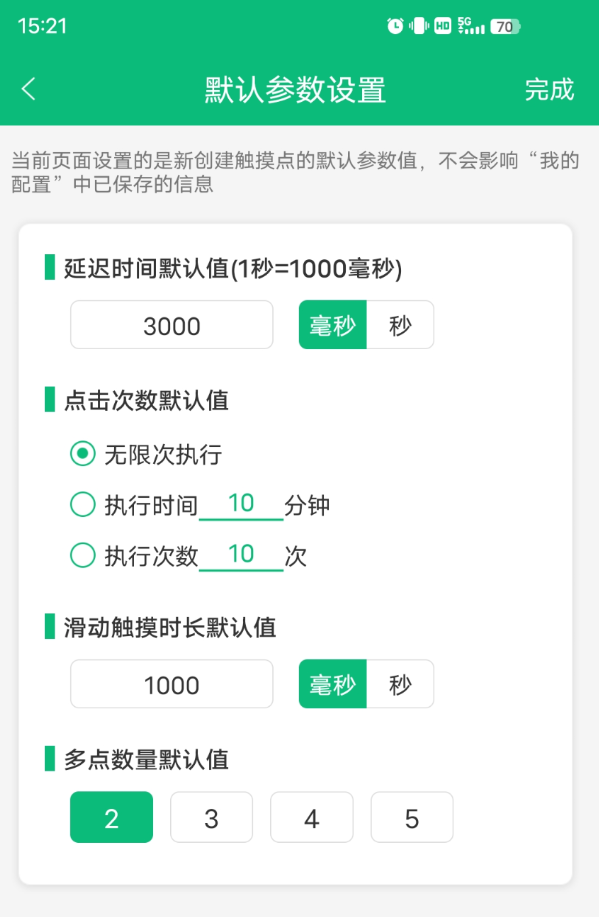Tap the vibrate mode status icon

(419, 26)
